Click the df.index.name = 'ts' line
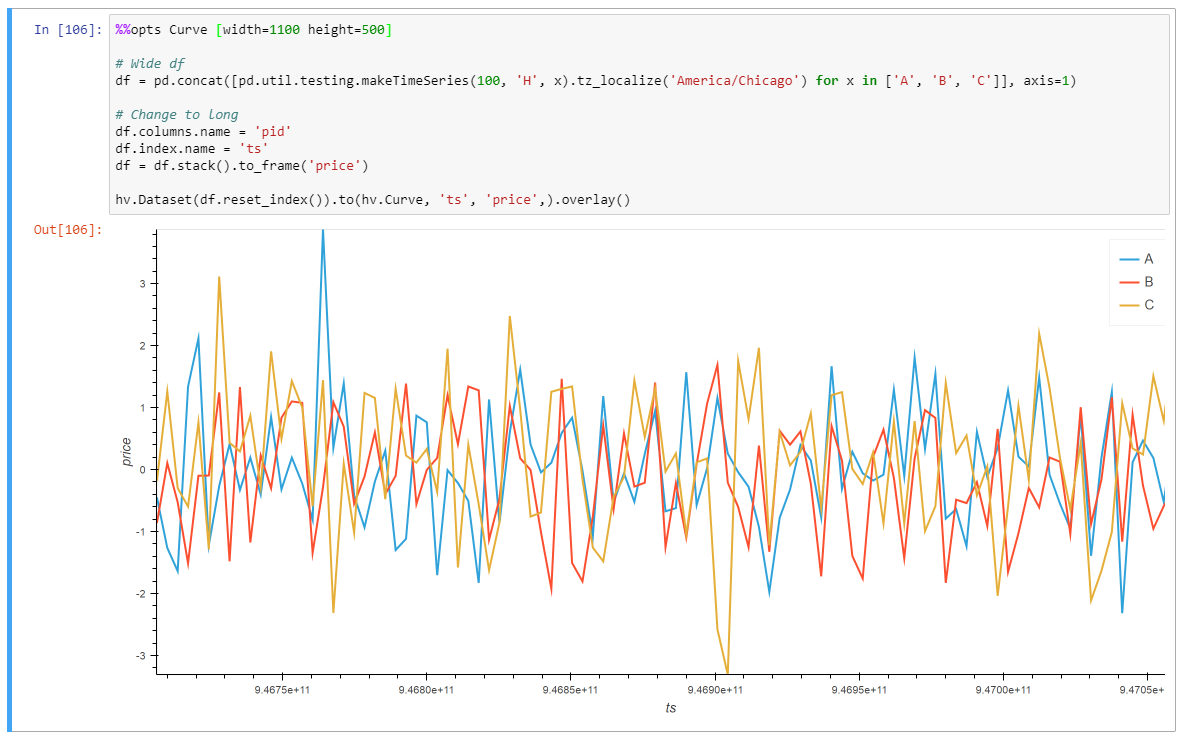The image size is (1186, 738). click(x=191, y=149)
